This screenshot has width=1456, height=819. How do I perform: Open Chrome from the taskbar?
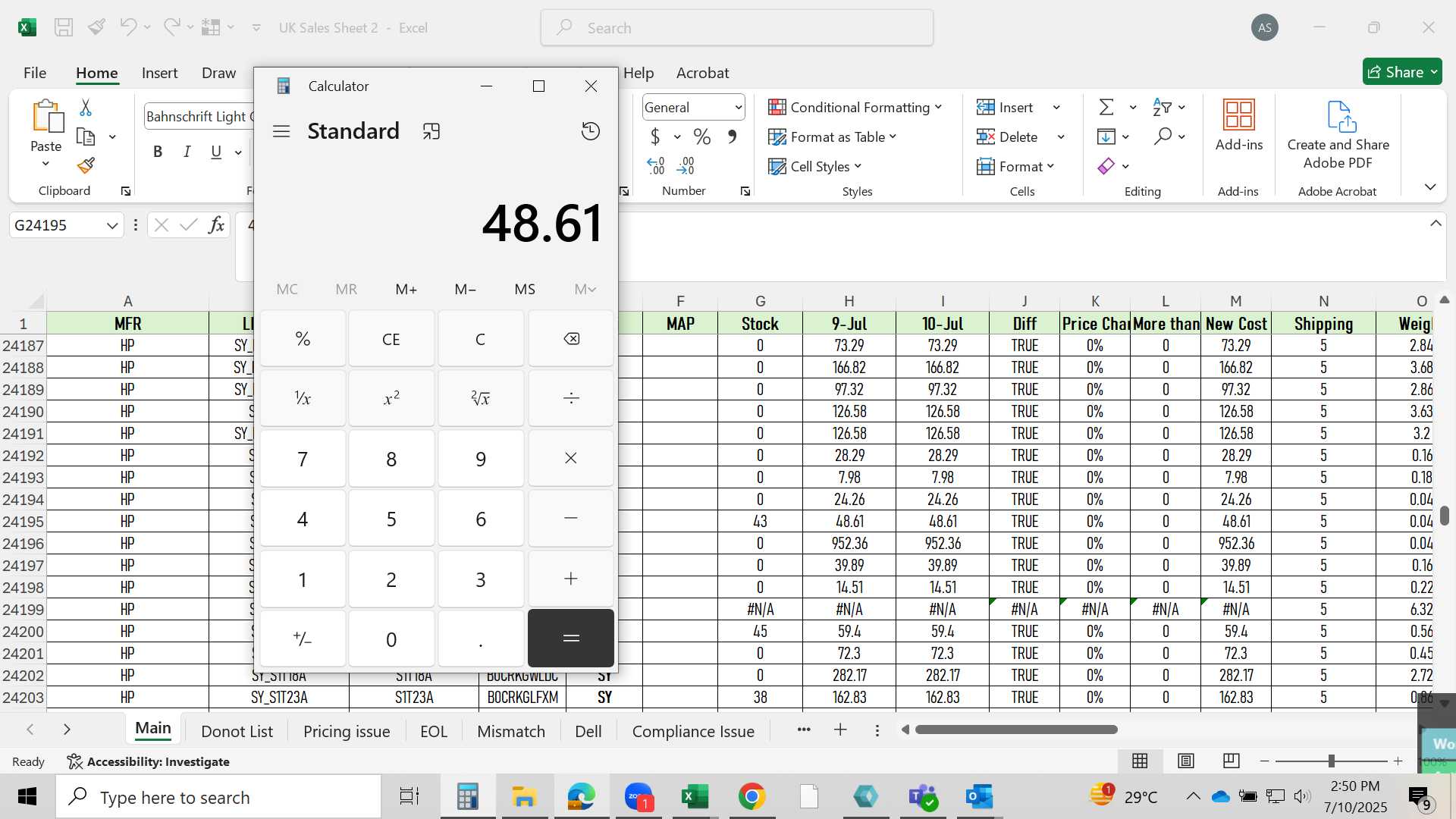(x=752, y=797)
